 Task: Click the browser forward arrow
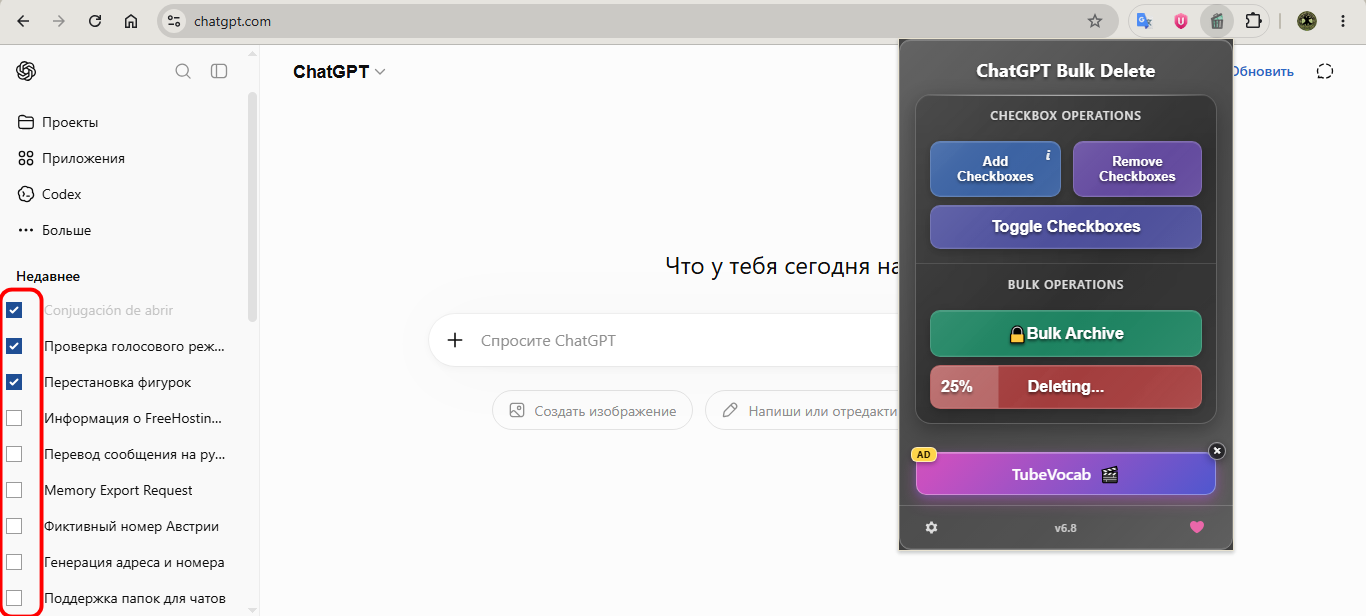(x=59, y=21)
